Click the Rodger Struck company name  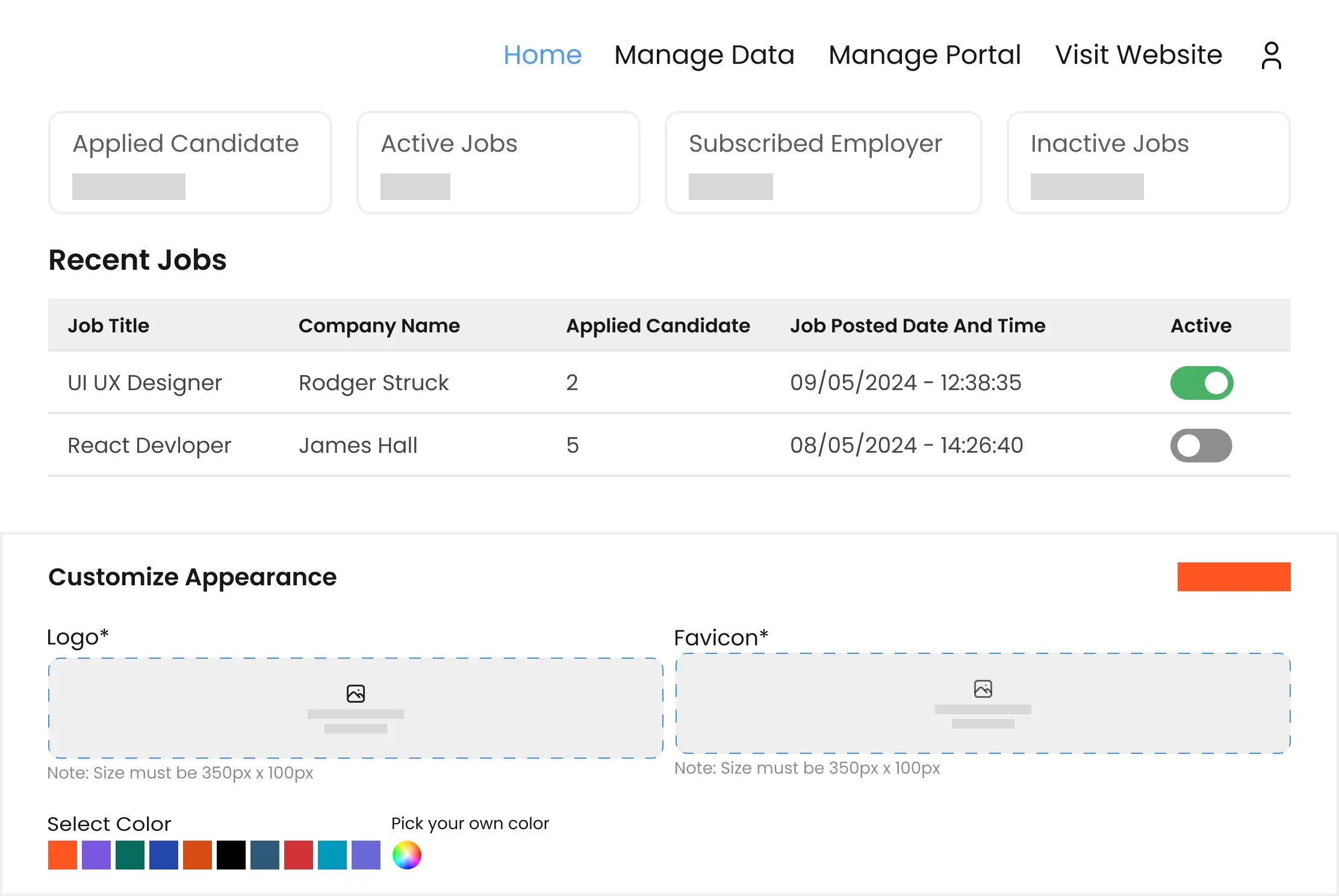[374, 383]
